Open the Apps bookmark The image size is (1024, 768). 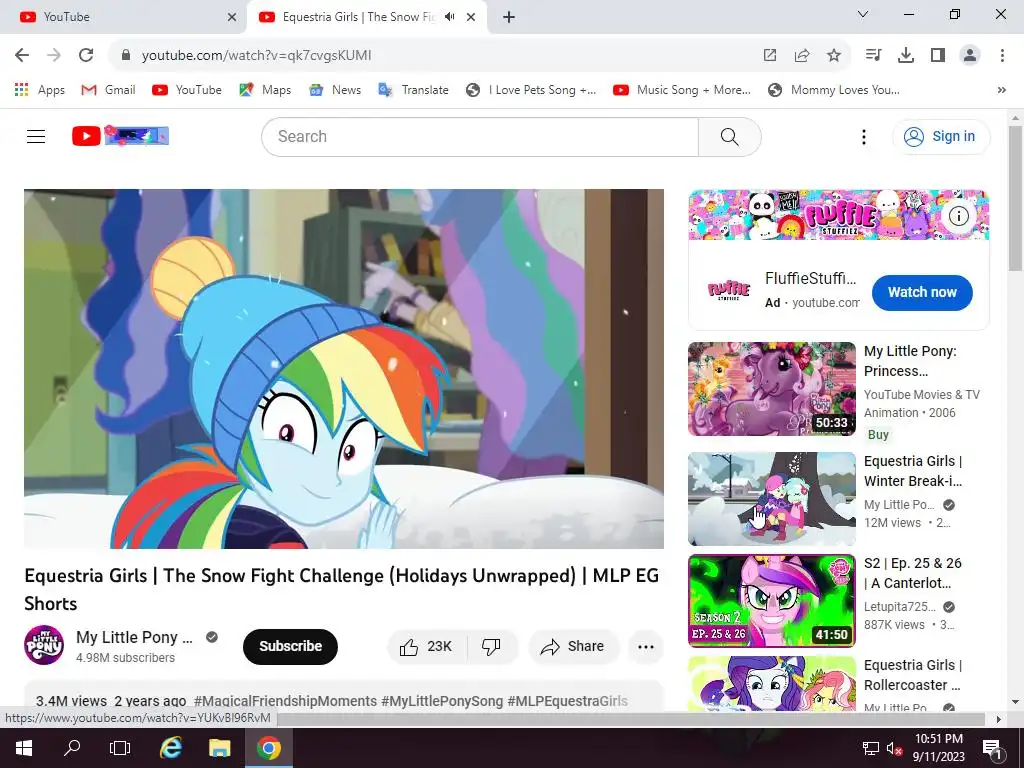tap(40, 90)
